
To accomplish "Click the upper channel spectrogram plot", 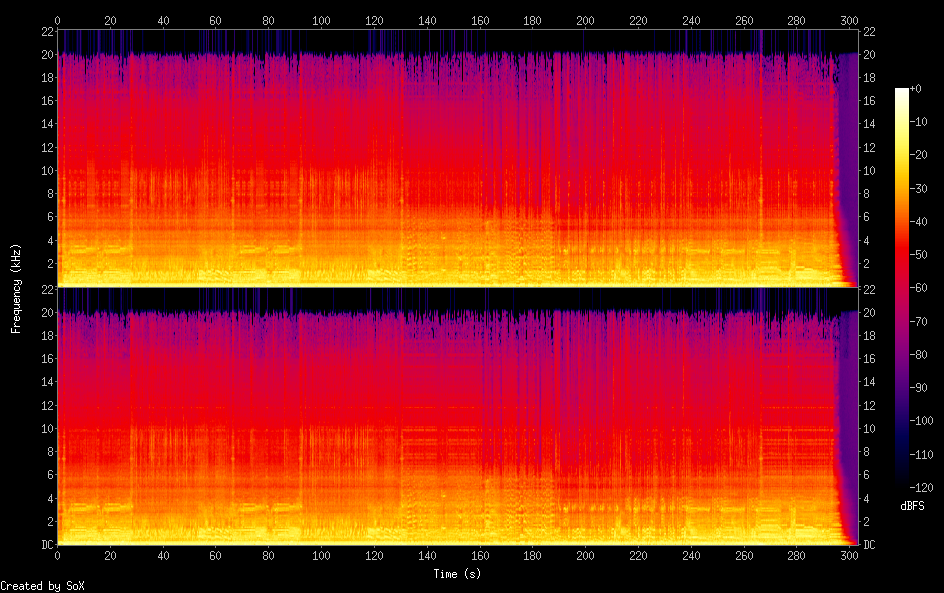I will coord(458,158).
